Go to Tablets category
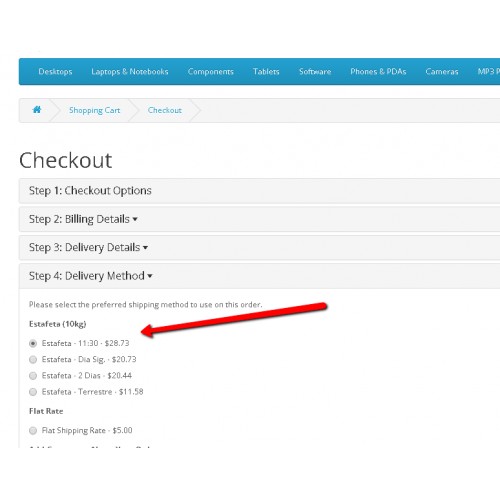This screenshot has width=500, height=500. pyautogui.click(x=266, y=72)
